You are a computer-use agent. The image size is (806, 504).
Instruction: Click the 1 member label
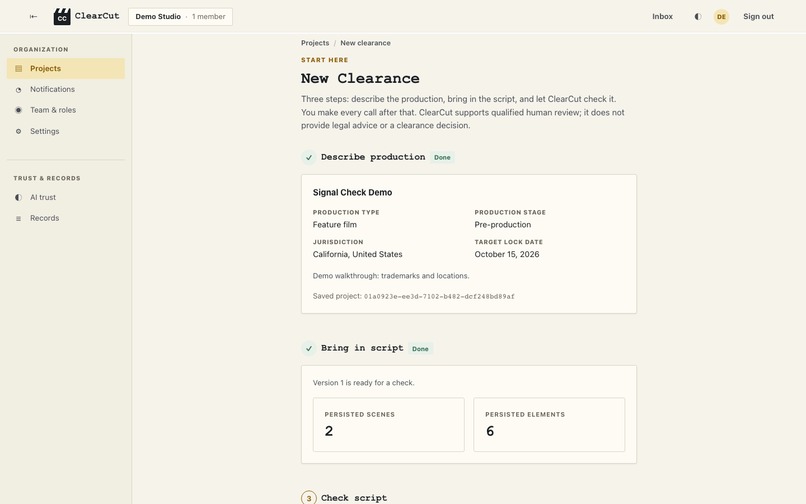click(209, 16)
